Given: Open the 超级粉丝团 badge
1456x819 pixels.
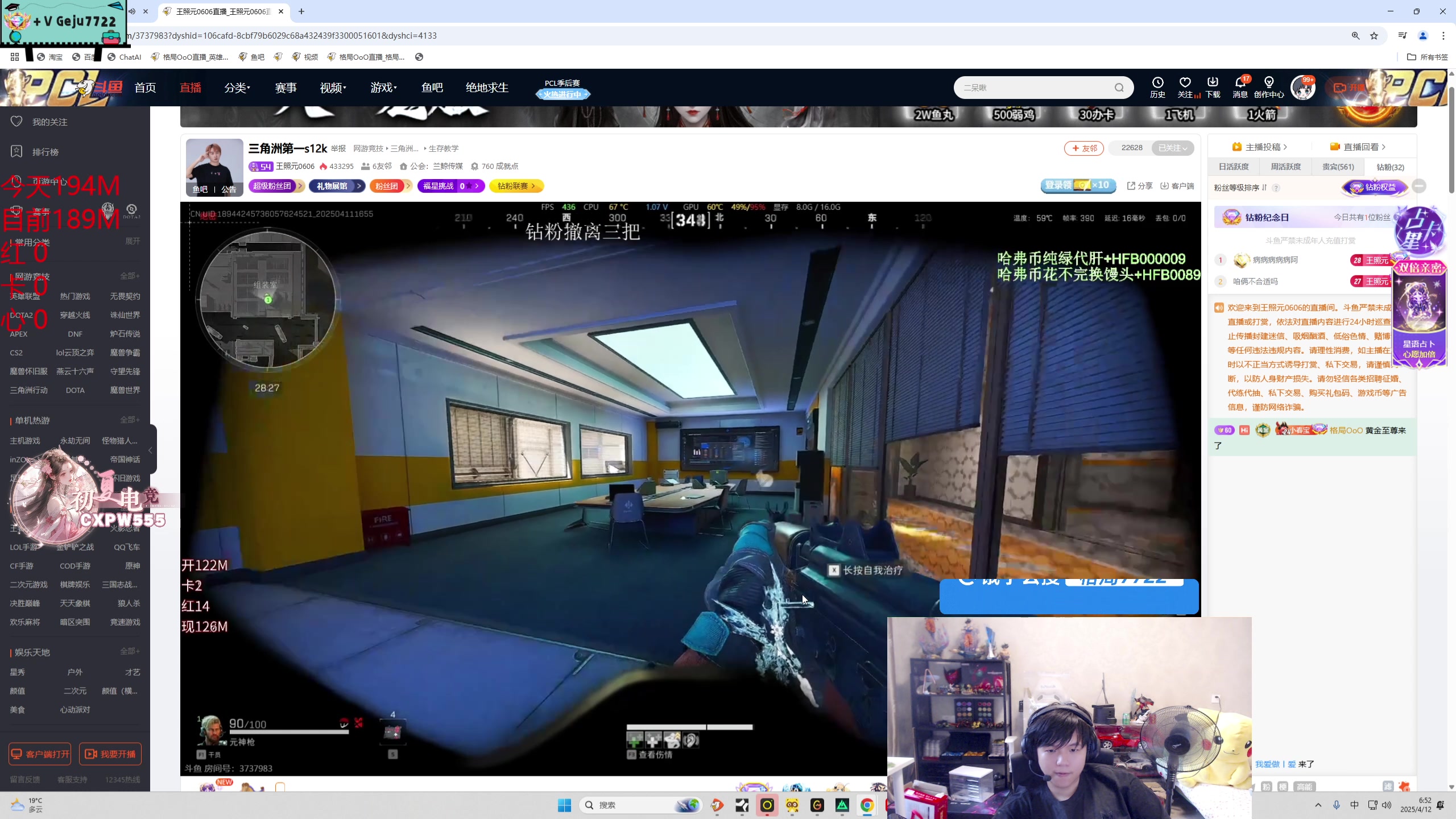Looking at the screenshot, I should (276, 186).
